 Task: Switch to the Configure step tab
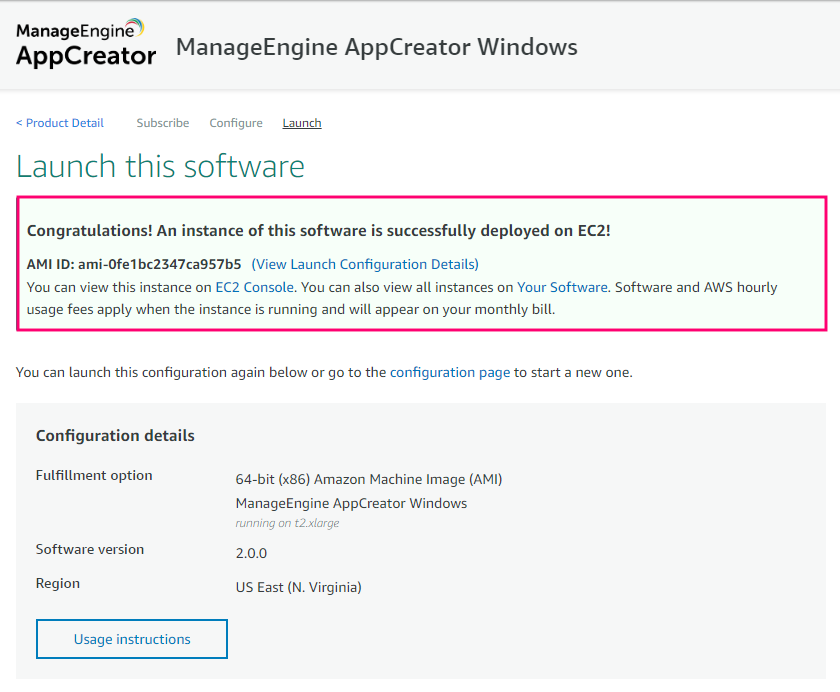coord(236,123)
